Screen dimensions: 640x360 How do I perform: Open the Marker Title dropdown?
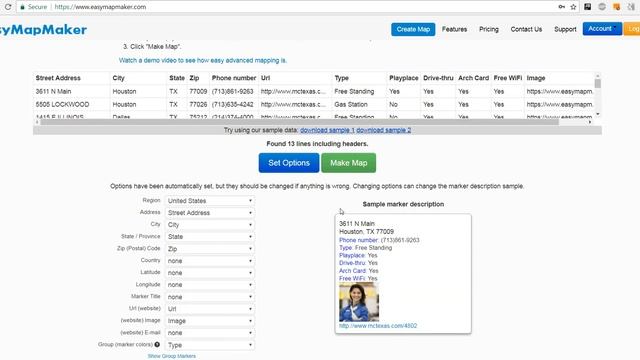pos(210,297)
